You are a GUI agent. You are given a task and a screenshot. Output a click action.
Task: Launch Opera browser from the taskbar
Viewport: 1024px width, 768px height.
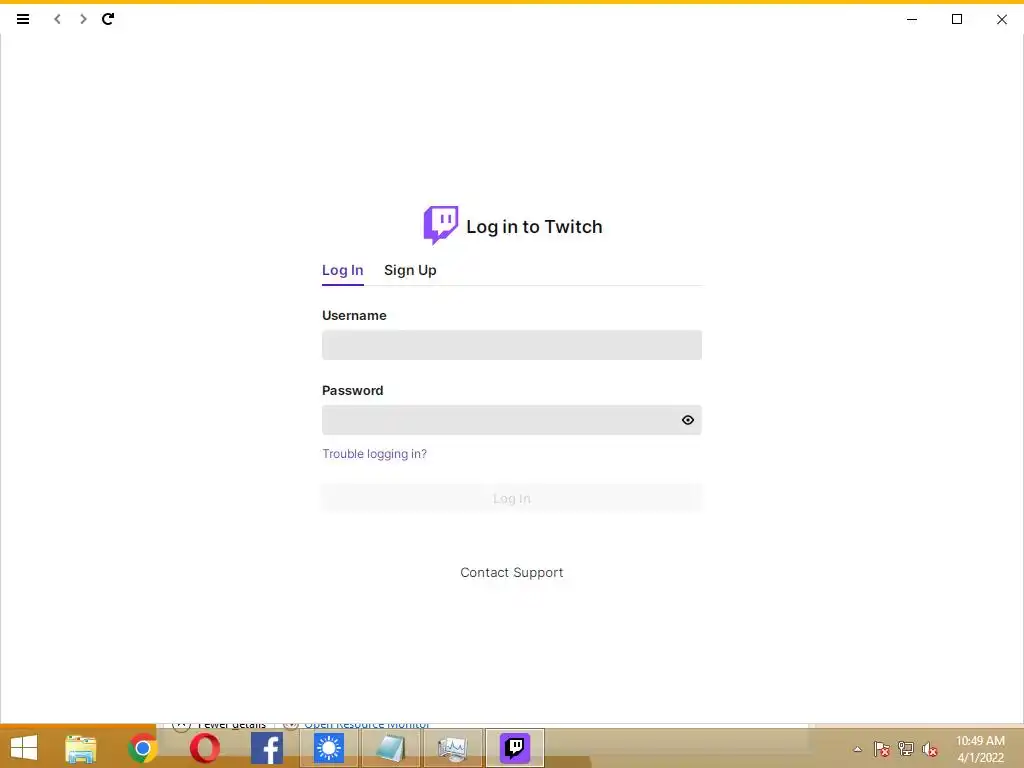[204, 748]
